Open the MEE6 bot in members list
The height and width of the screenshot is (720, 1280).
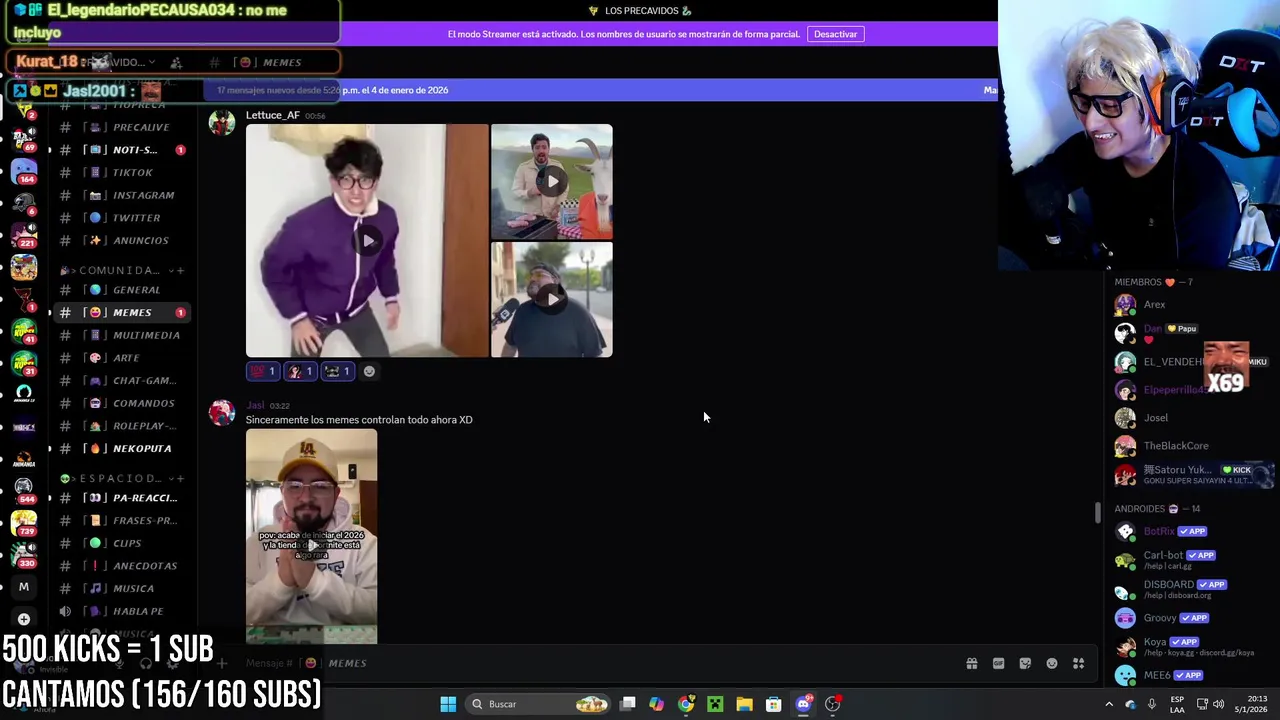click(x=1190, y=675)
